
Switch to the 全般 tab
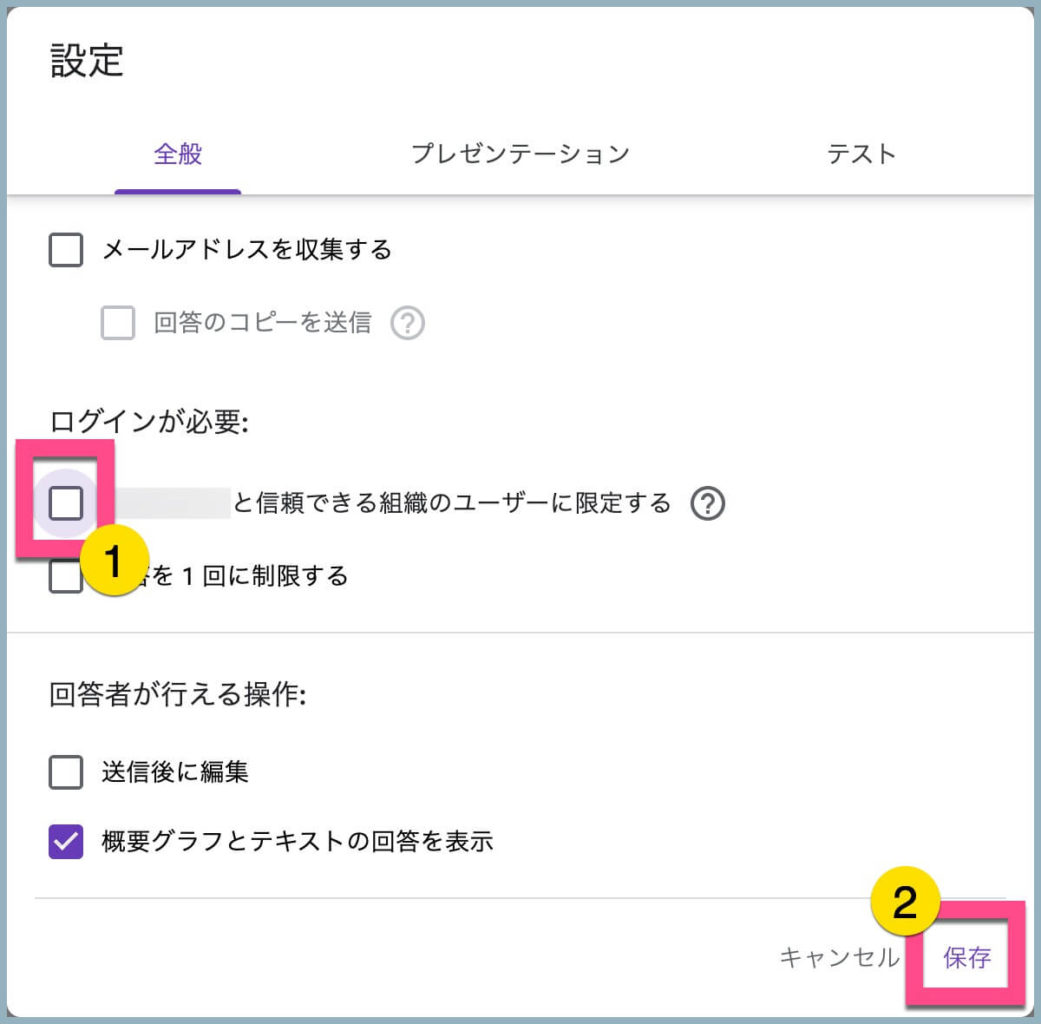coord(178,154)
